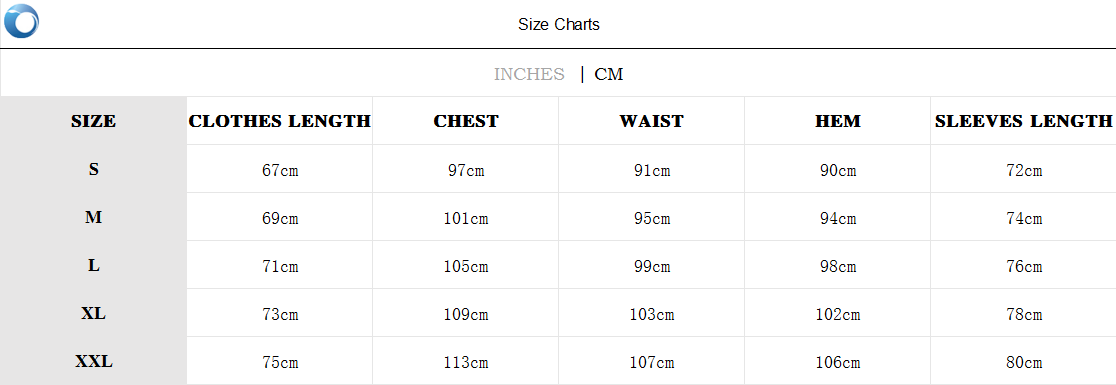Click the HEM column header
Viewport: 1116px width, 385px height.
pos(838,121)
